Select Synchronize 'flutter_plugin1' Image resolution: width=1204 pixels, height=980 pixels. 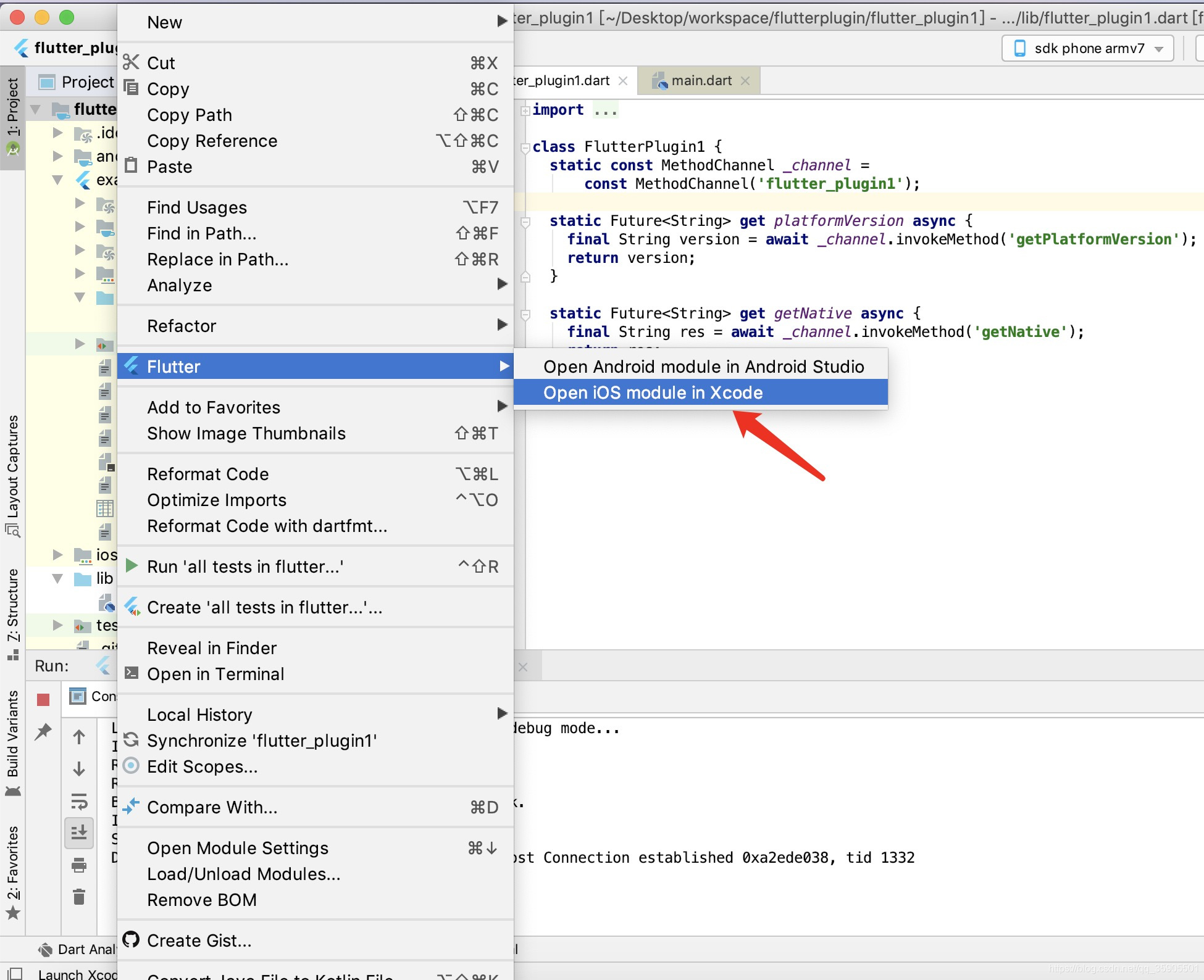pyautogui.click(x=316, y=741)
